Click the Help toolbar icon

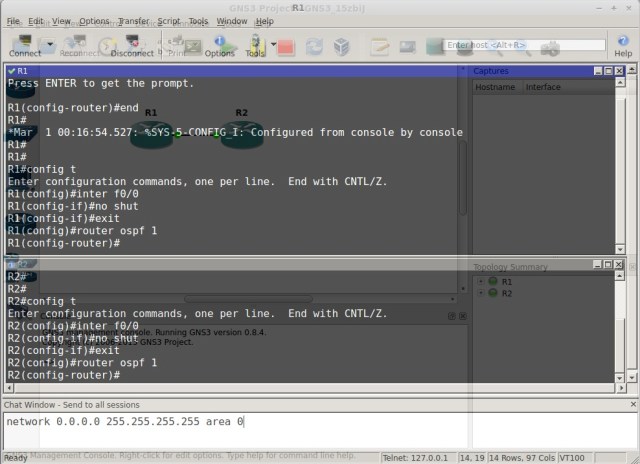coord(623,46)
